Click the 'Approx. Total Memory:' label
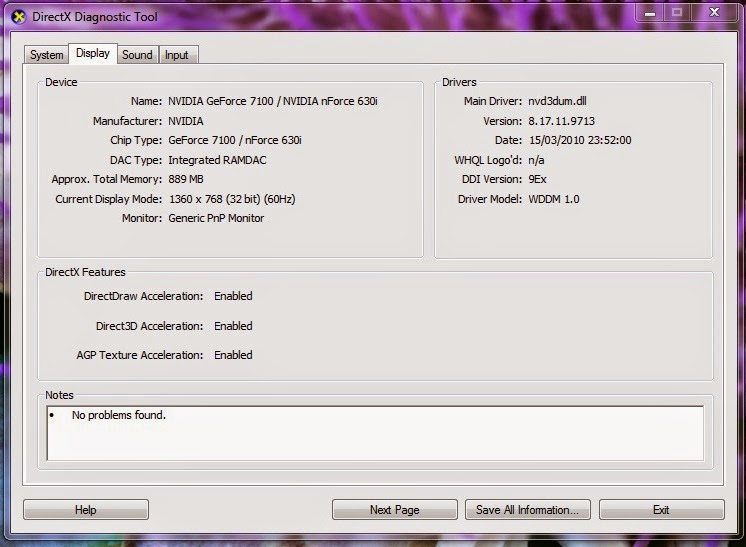The image size is (746, 547). tap(107, 179)
